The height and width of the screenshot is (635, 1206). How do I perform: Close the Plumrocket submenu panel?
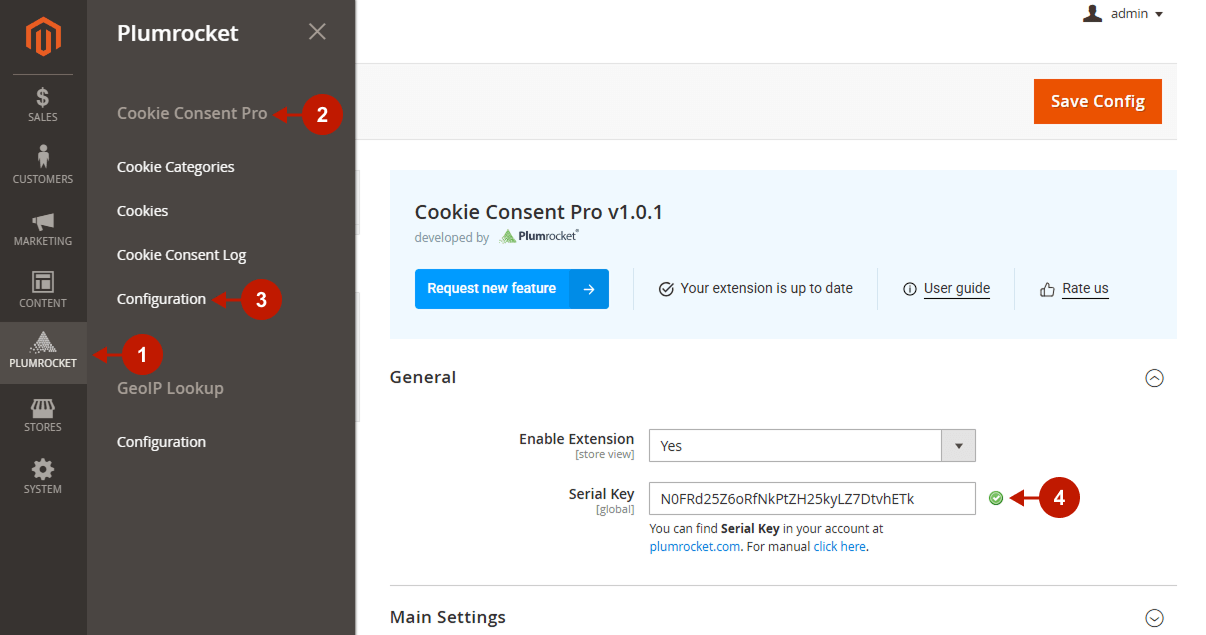[x=317, y=32]
